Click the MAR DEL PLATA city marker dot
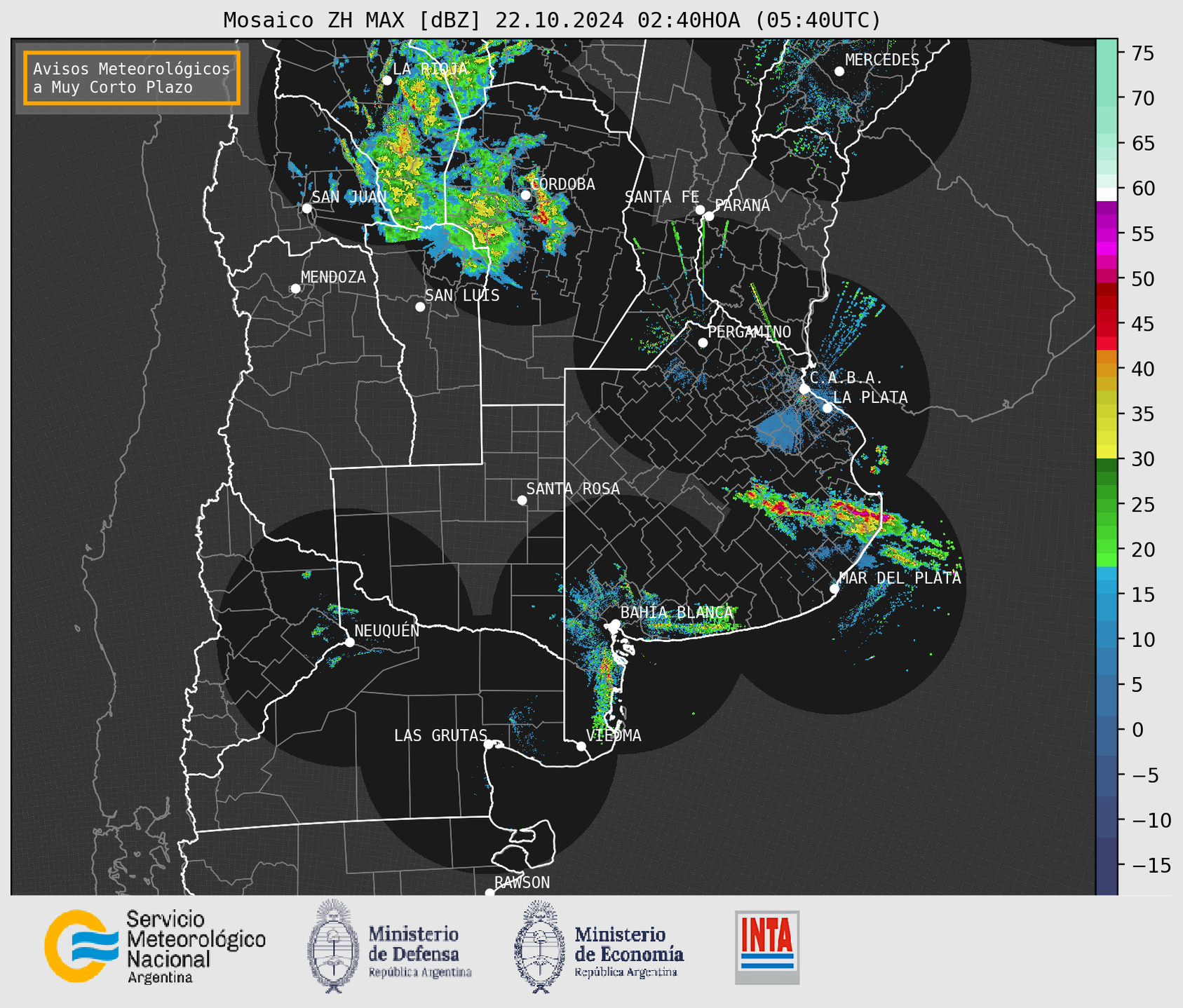Image resolution: width=1183 pixels, height=1008 pixels. (x=834, y=589)
